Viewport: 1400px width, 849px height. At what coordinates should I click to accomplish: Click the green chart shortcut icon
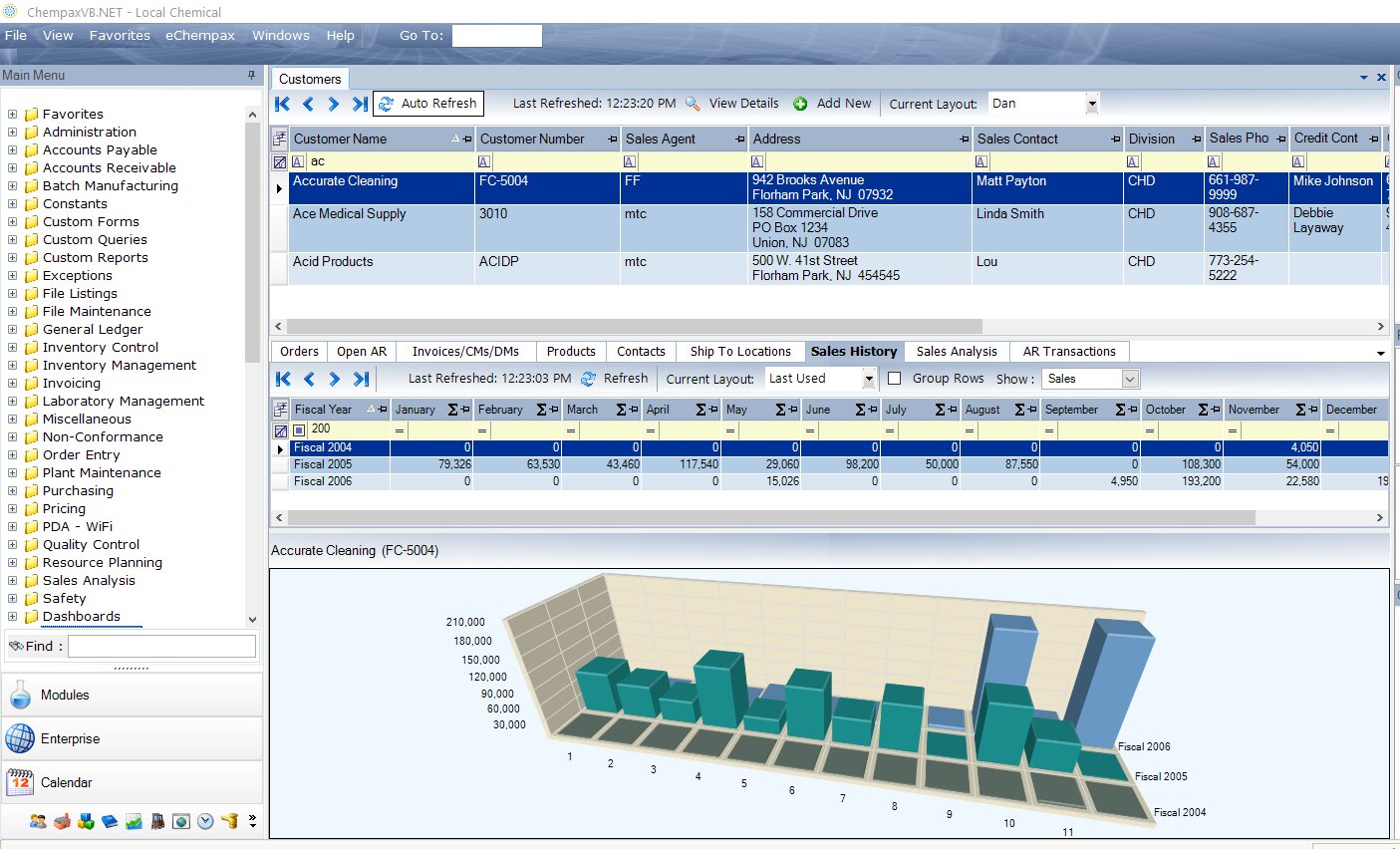(x=134, y=821)
